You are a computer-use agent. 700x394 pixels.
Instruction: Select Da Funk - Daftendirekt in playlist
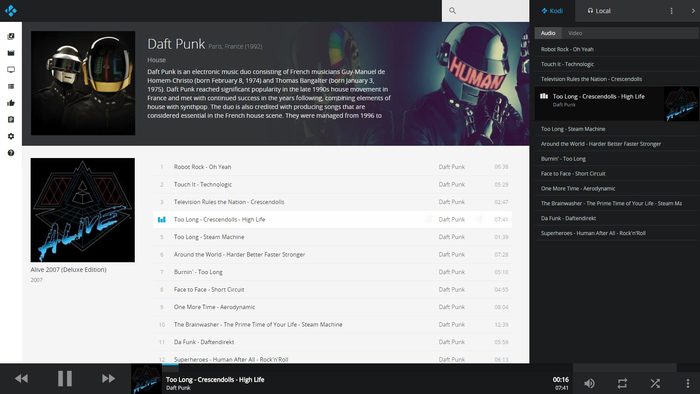point(617,218)
